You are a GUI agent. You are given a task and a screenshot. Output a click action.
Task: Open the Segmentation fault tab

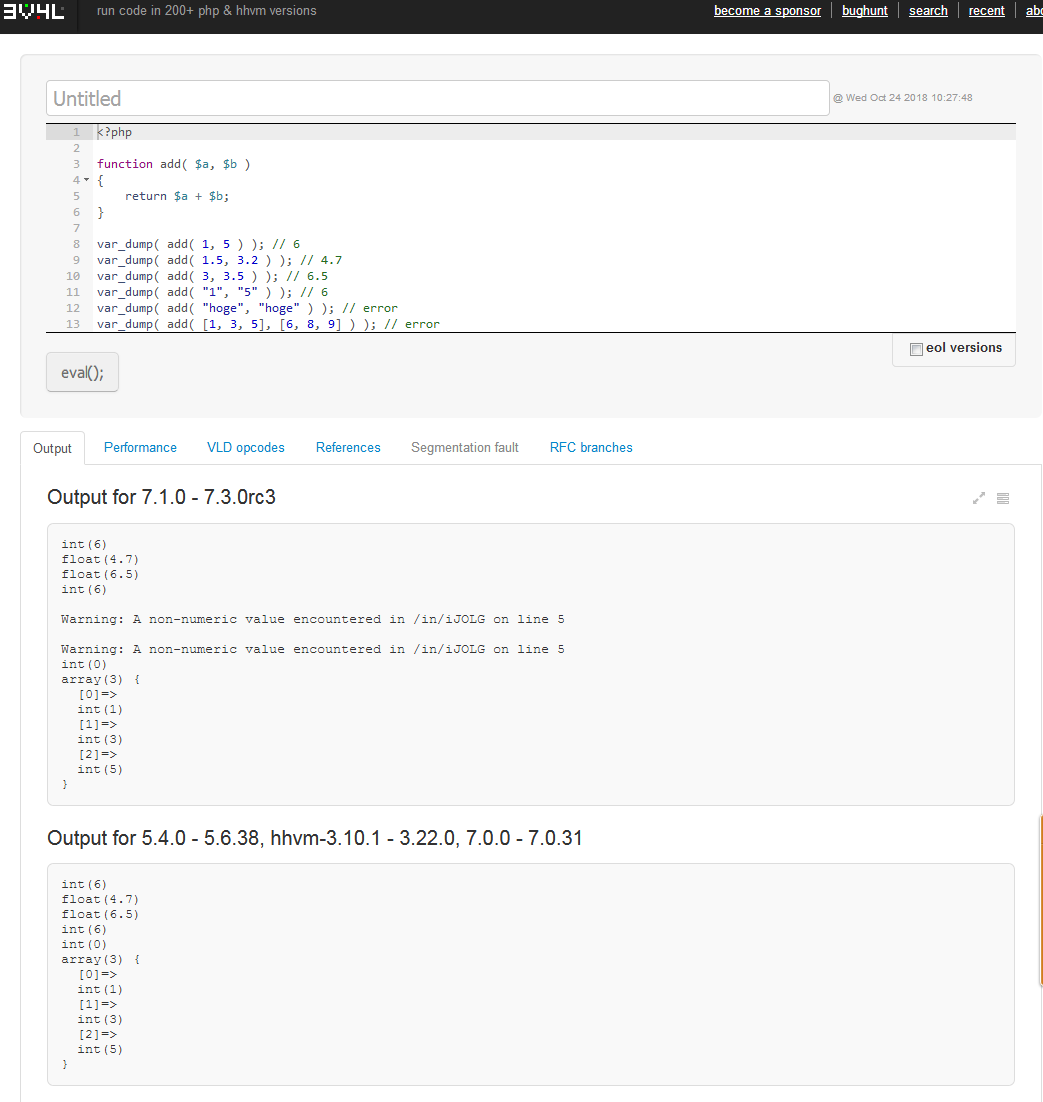click(x=465, y=448)
